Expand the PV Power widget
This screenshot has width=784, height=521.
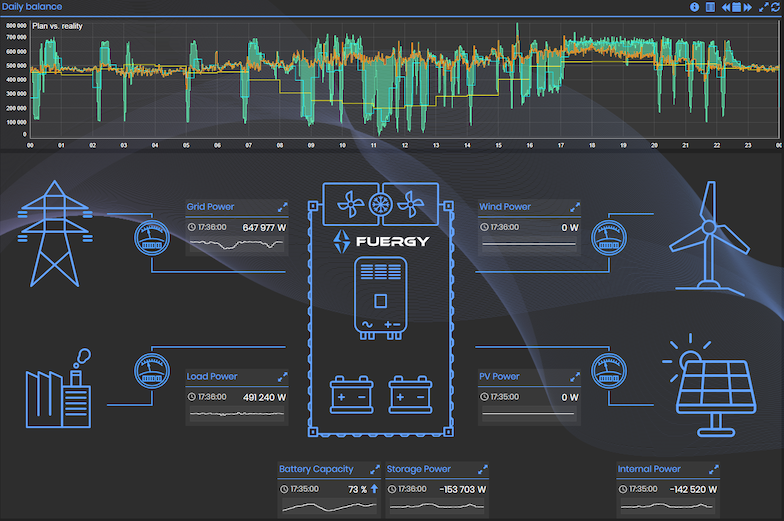click(x=575, y=376)
